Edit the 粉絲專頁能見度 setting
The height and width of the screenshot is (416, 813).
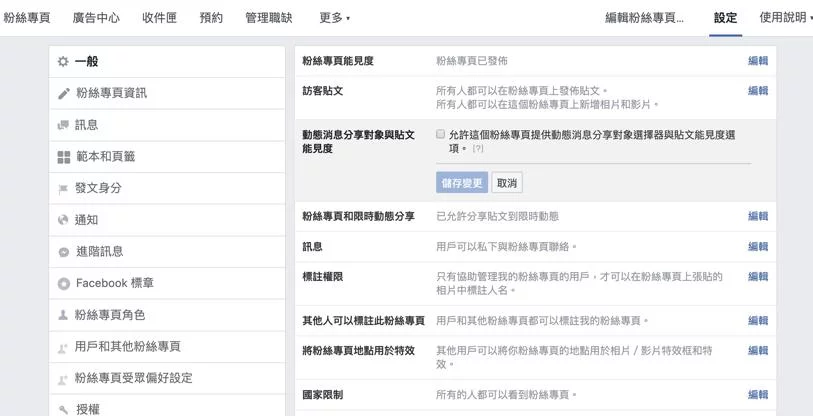758,61
